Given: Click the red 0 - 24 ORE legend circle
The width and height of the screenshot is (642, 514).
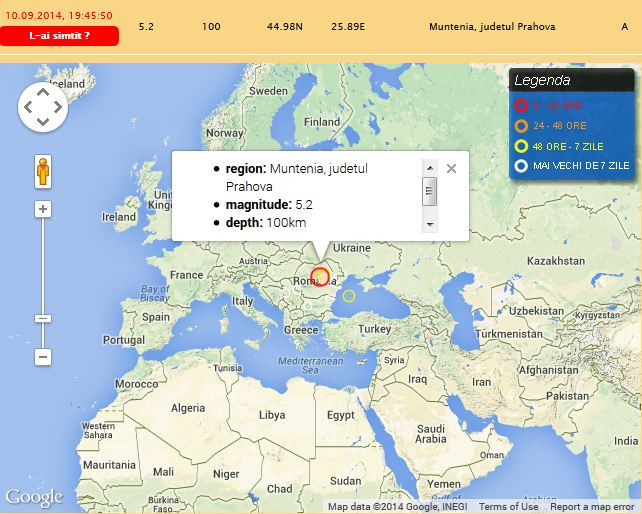Looking at the screenshot, I should point(521,105).
